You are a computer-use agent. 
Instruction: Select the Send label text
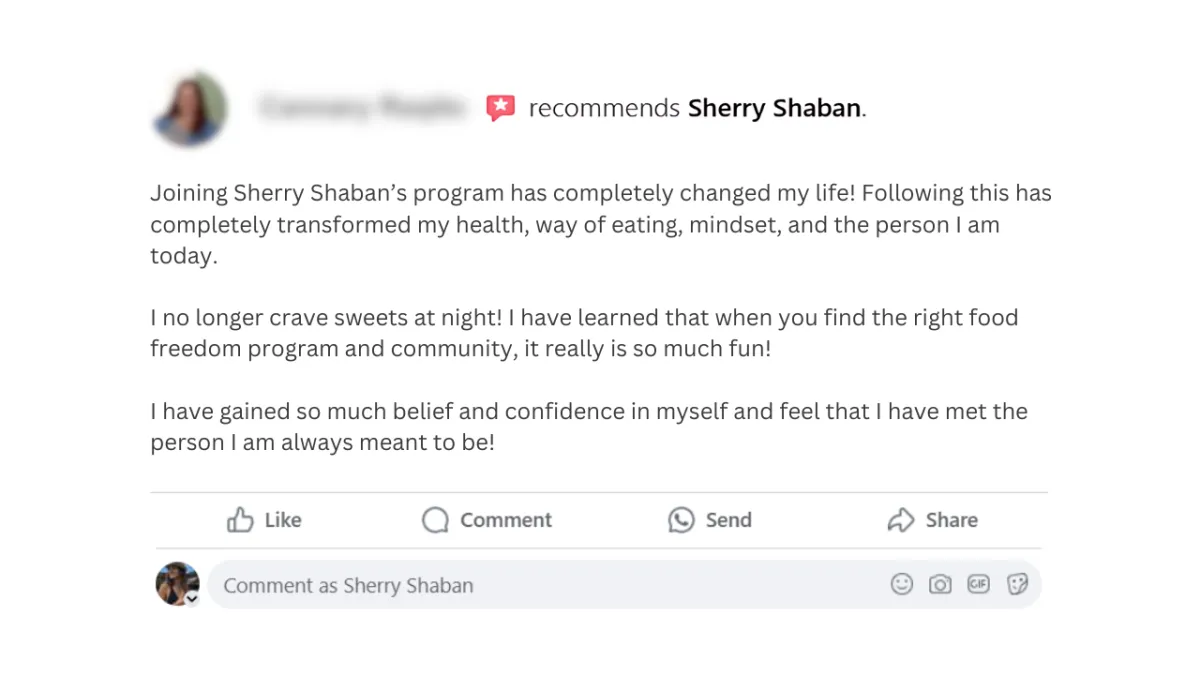pyautogui.click(x=729, y=520)
